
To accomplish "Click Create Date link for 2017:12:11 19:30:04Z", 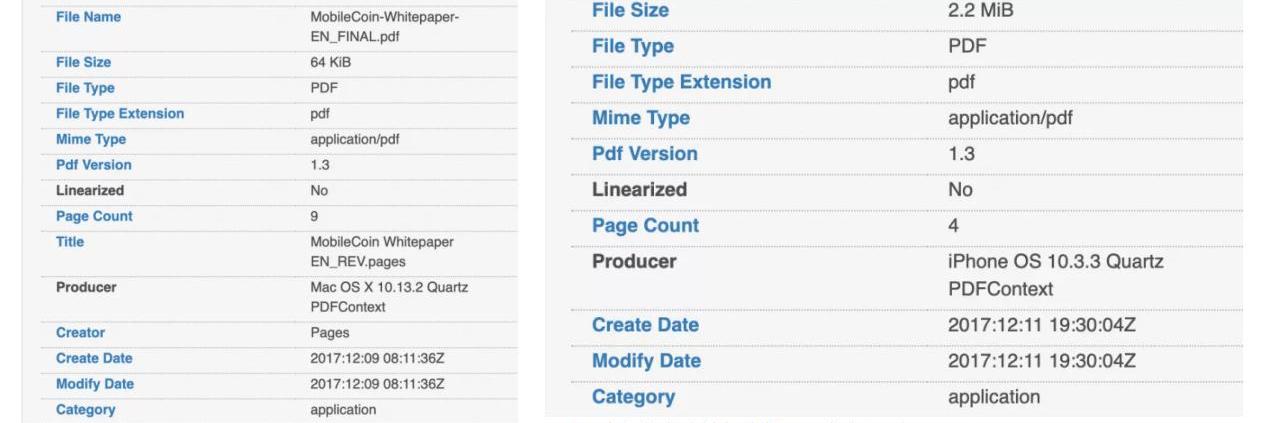I will [645, 326].
